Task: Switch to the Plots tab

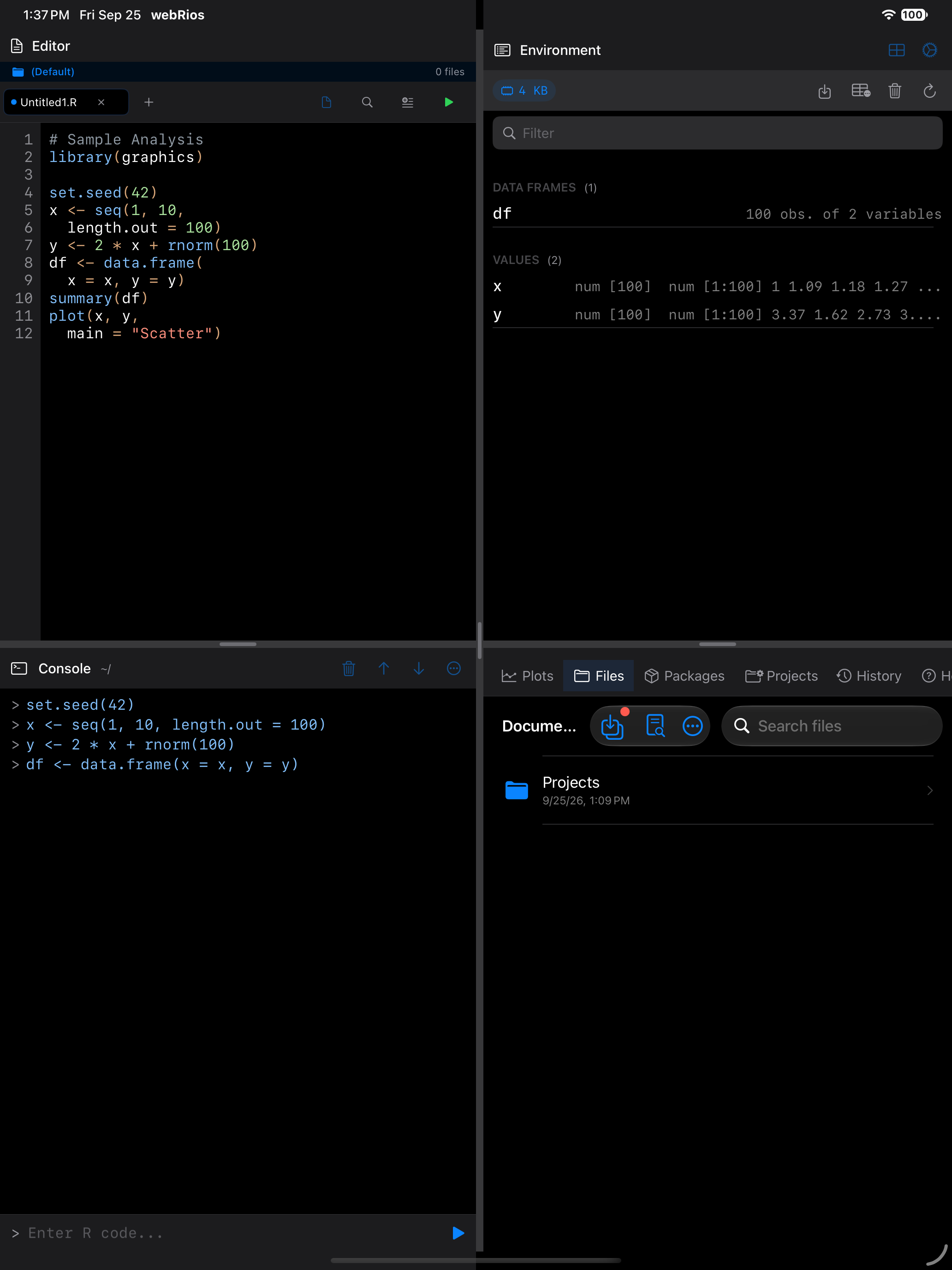Action: coord(527,676)
